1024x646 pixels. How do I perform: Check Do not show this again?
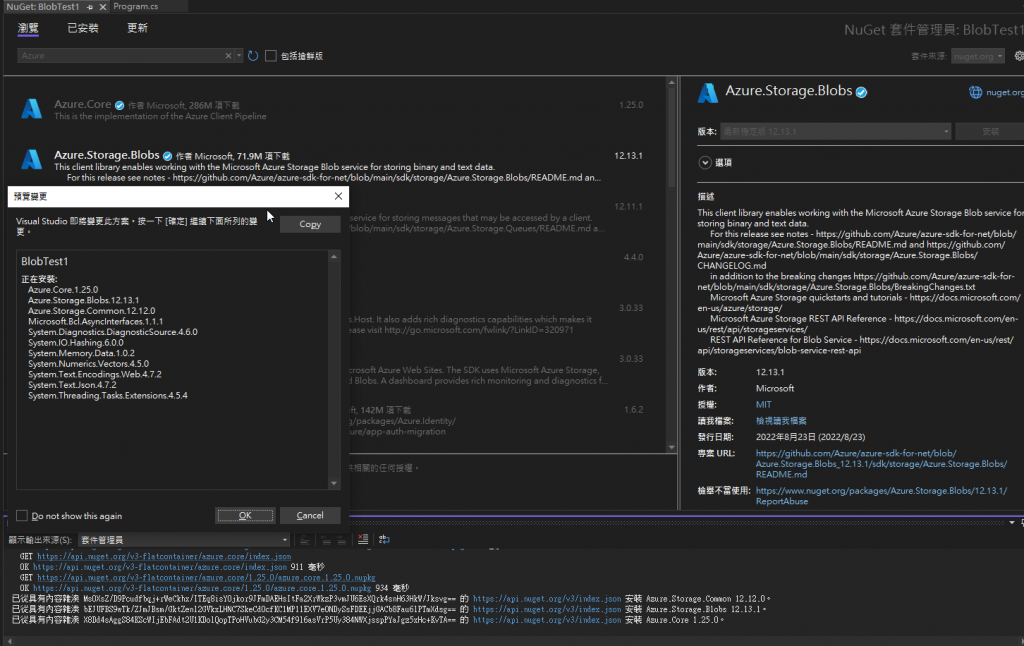tap(22, 516)
